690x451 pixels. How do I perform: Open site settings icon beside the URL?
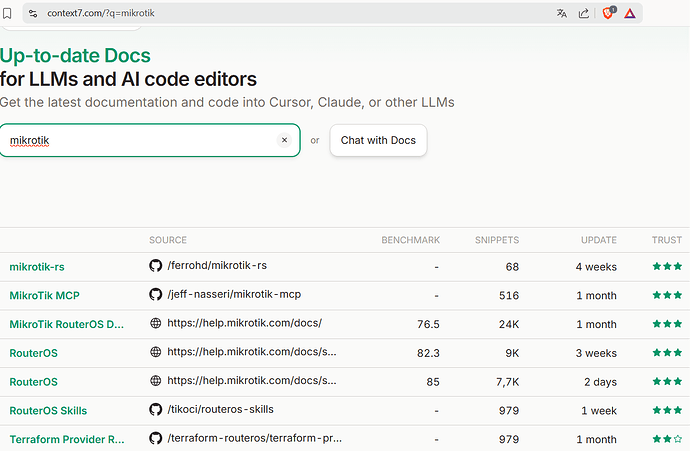click(33, 14)
